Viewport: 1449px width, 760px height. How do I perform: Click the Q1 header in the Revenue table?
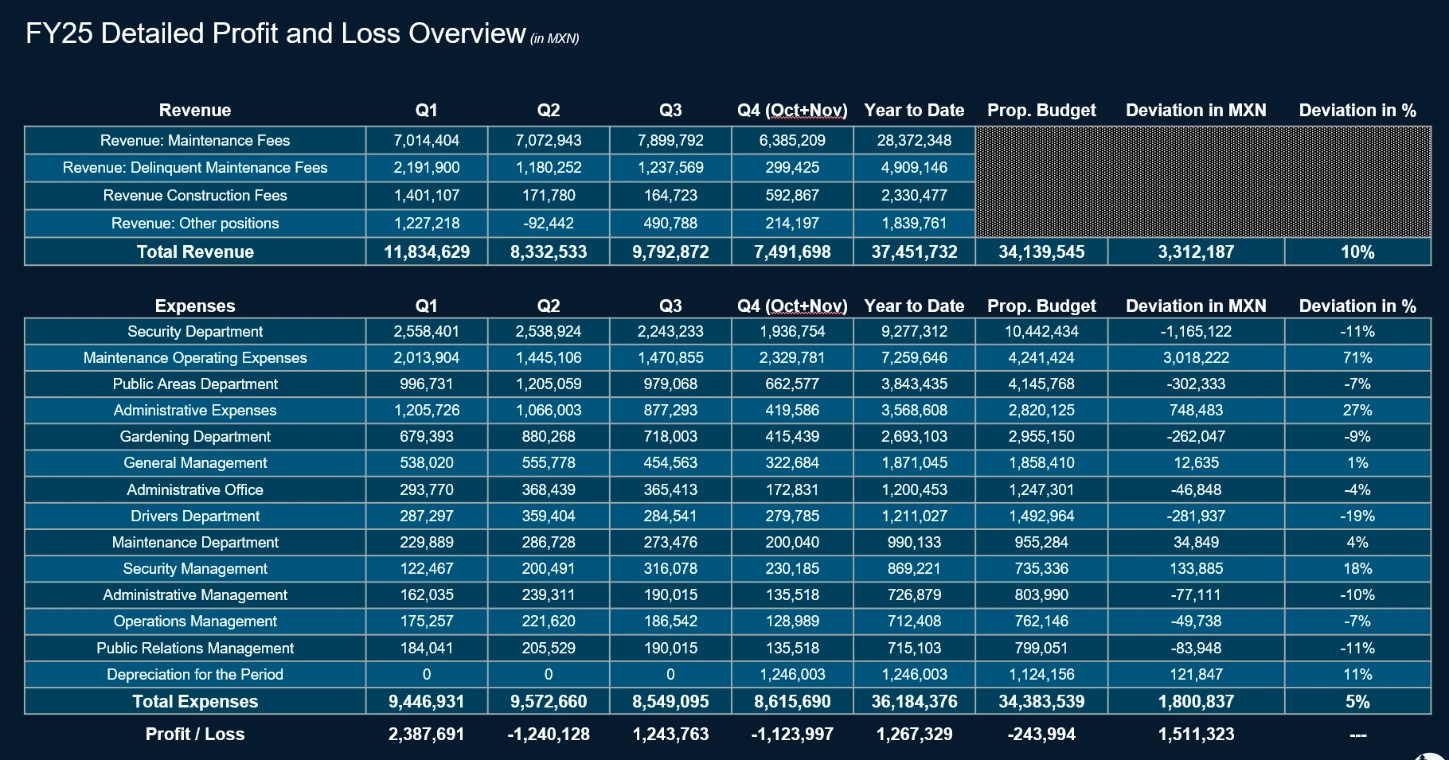[427, 110]
